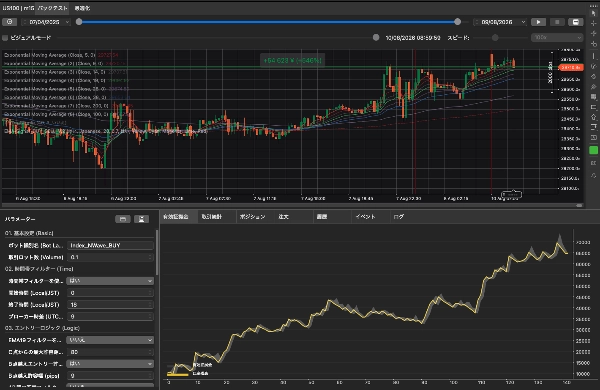This screenshot has width=600, height=390.
Task: Open the EMA フィルター dropdown showing いいえ
Action: coord(110,340)
